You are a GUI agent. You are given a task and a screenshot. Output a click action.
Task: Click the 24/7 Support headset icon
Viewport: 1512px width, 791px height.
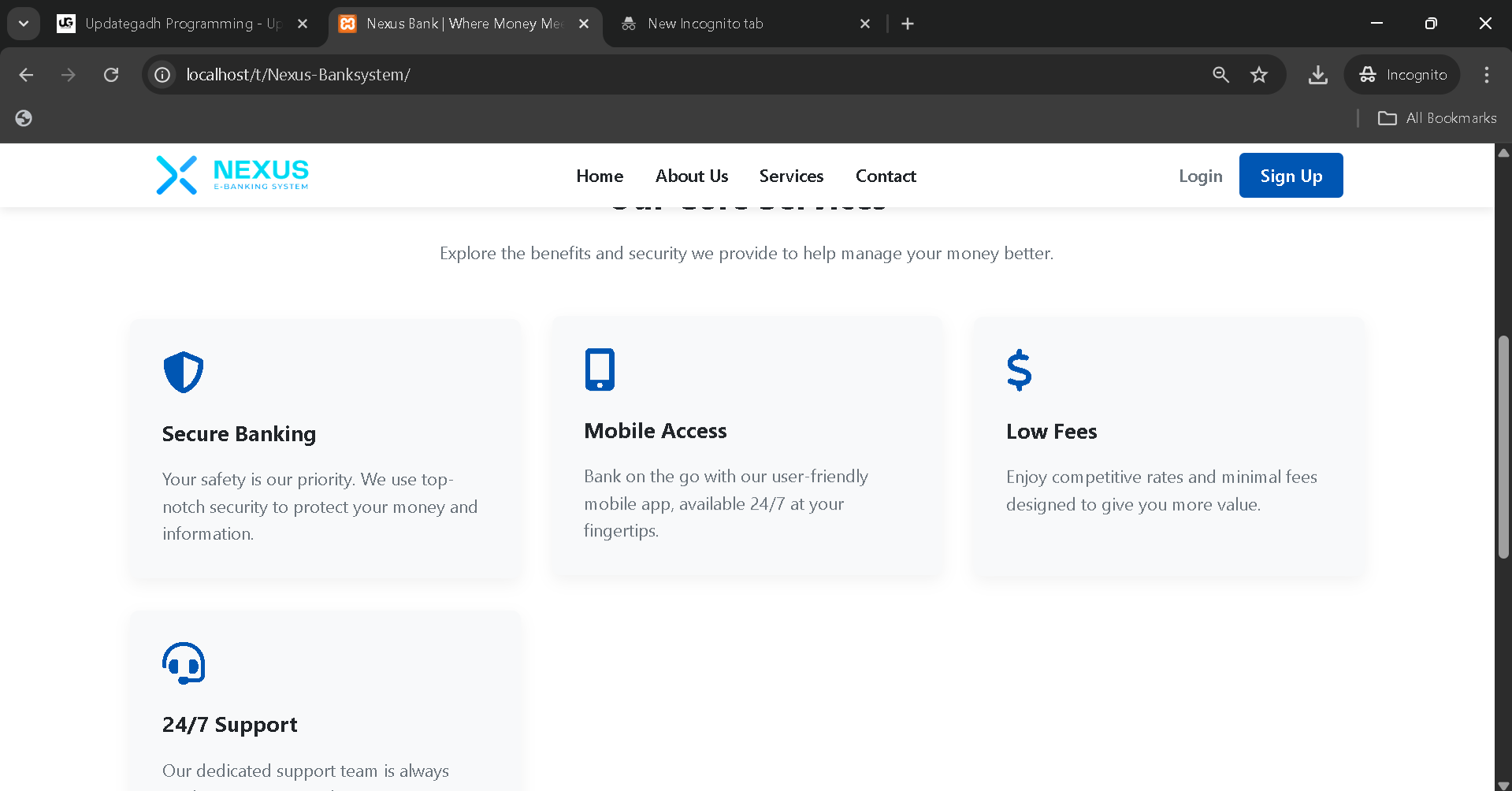pyautogui.click(x=184, y=663)
